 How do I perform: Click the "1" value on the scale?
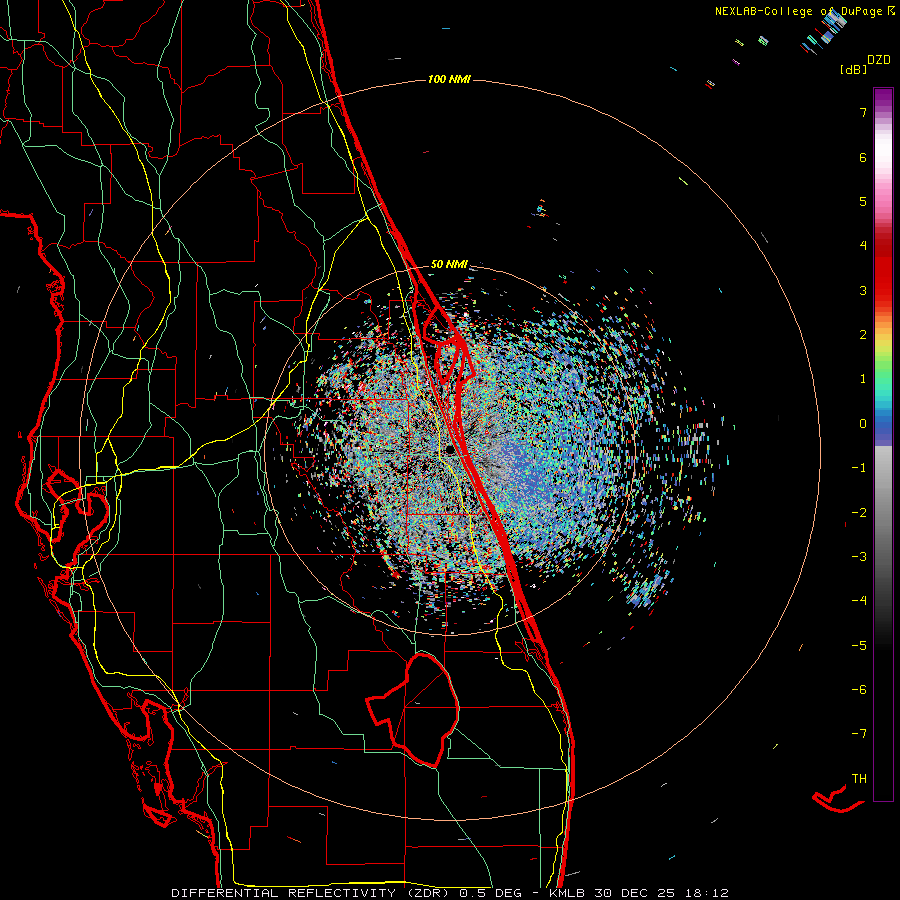(863, 379)
